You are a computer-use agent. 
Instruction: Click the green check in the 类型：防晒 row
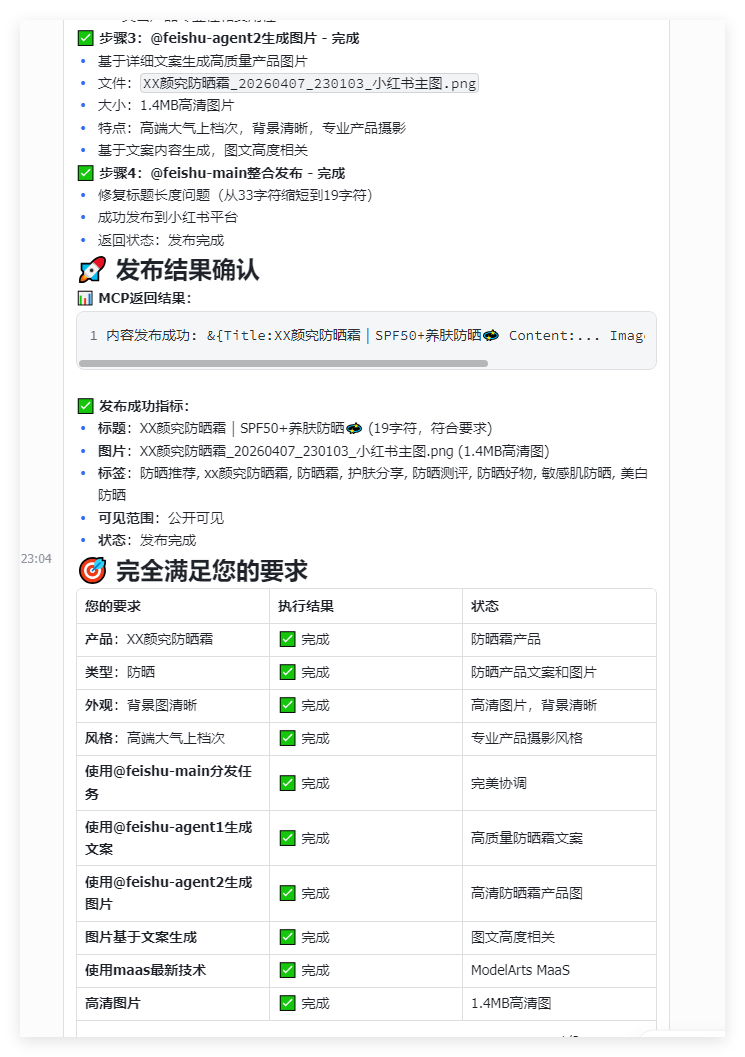point(288,672)
